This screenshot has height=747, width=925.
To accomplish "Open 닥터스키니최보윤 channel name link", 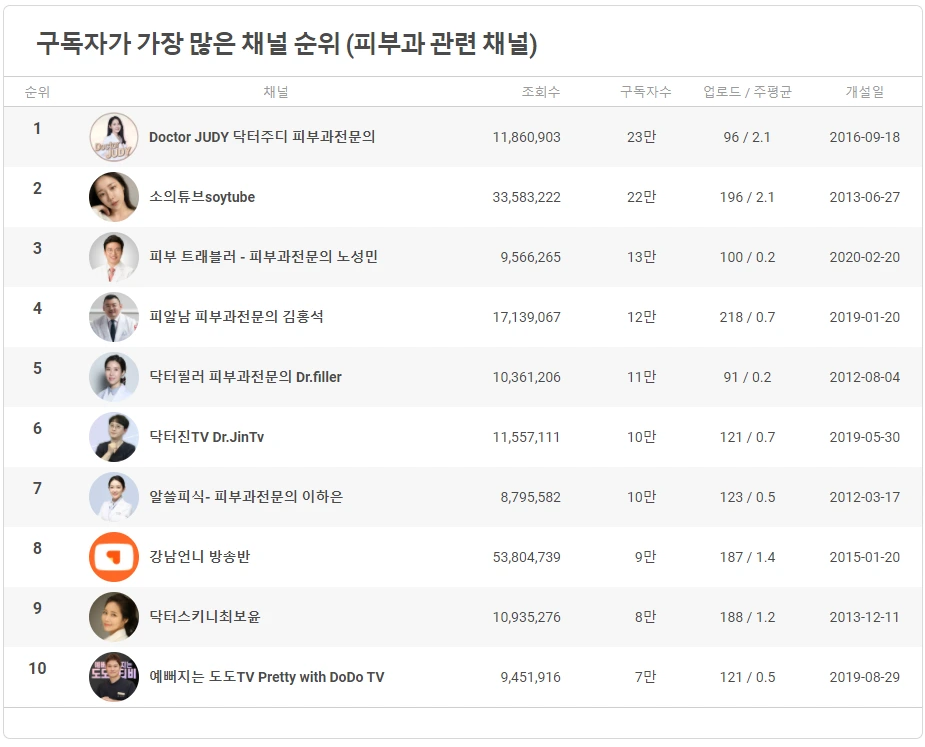I will pos(205,617).
